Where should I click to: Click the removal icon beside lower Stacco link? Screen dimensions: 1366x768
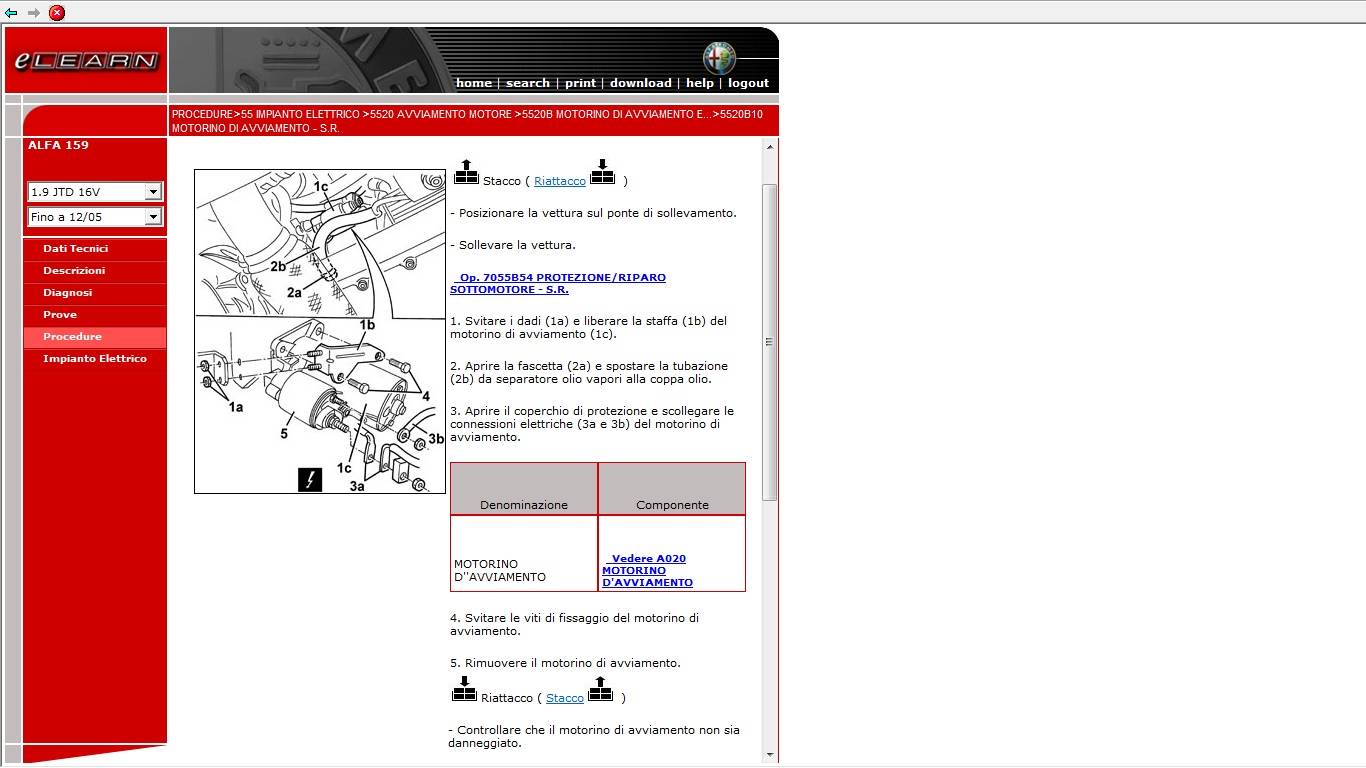(x=600, y=689)
